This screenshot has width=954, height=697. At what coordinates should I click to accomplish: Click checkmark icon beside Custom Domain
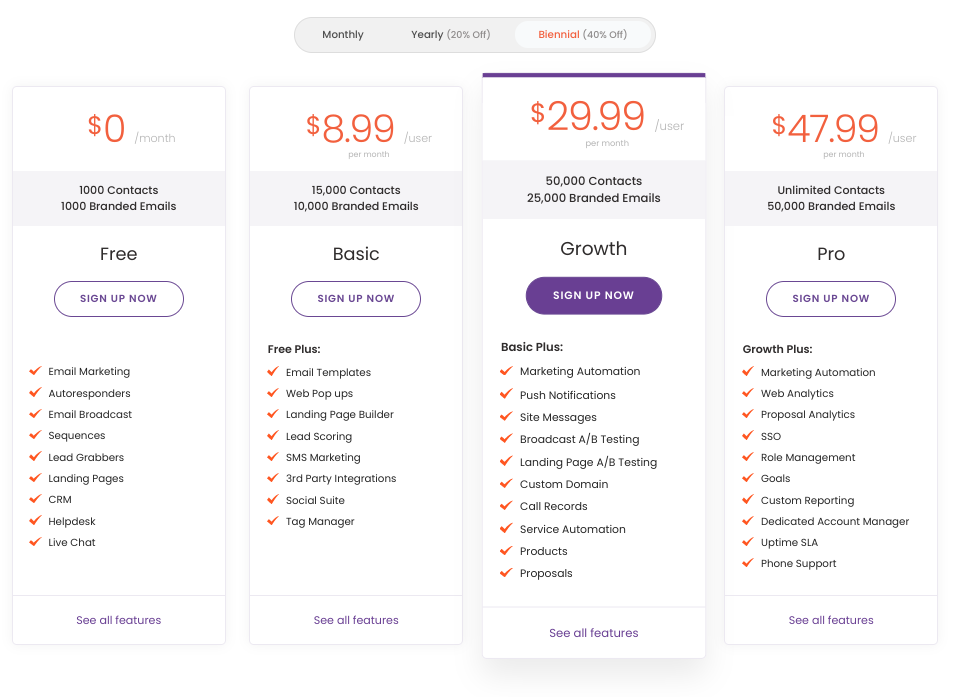click(x=506, y=484)
